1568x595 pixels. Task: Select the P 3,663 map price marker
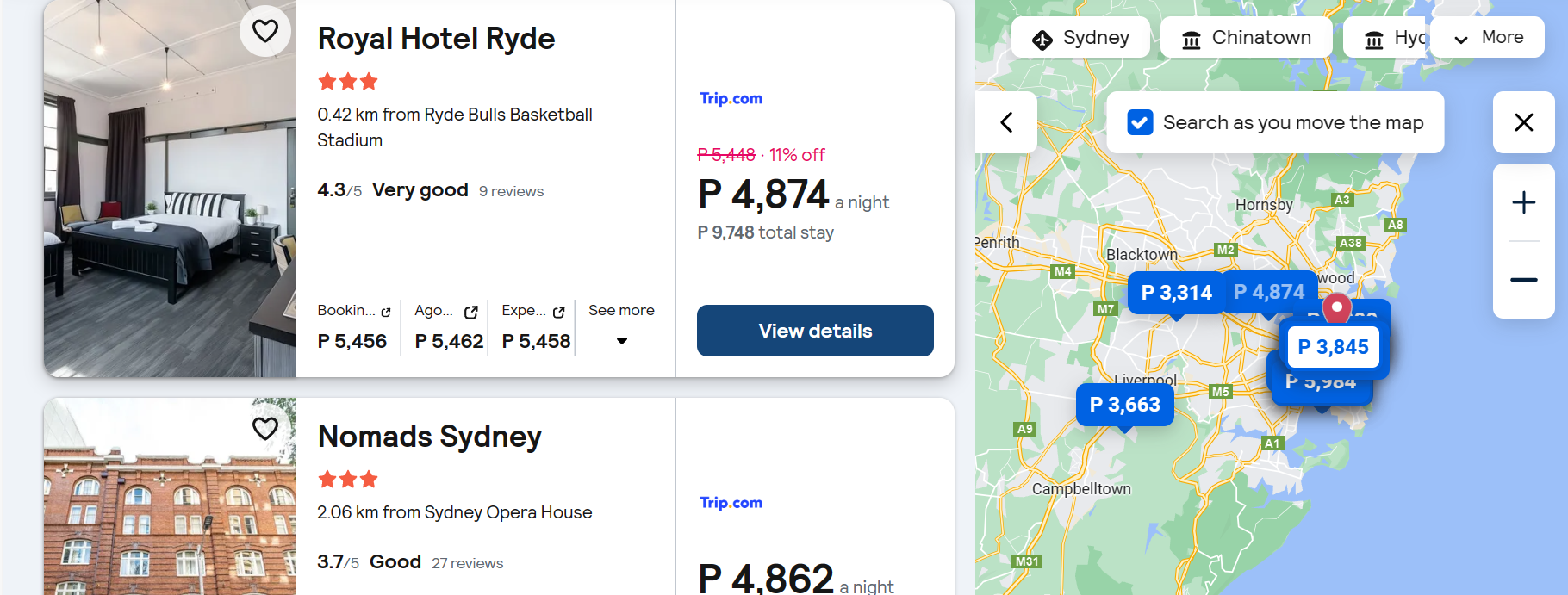pyautogui.click(x=1124, y=405)
